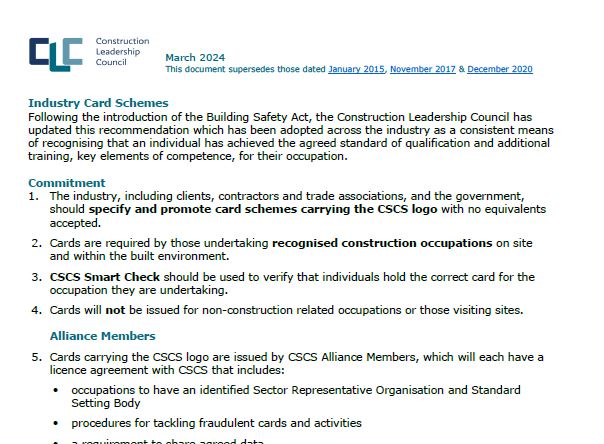Open the November 2017 document link
Viewport: 604px width, 444px height.
click(x=423, y=70)
